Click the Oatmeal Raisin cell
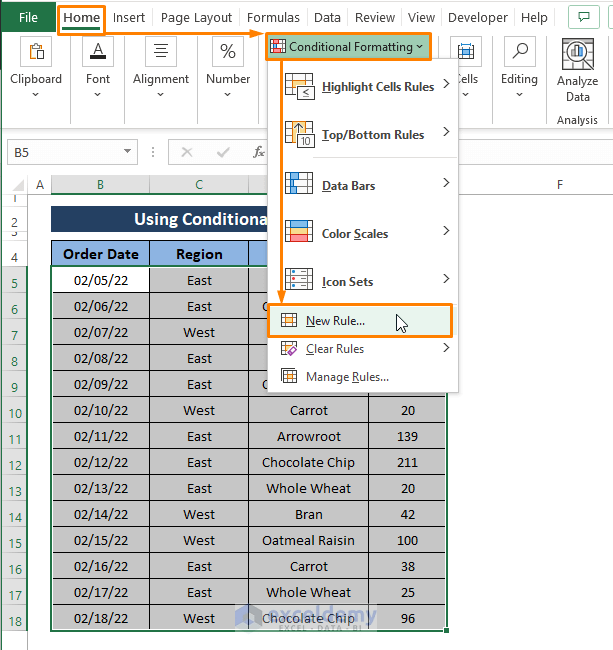This screenshot has height=650, width=613. 309,540
